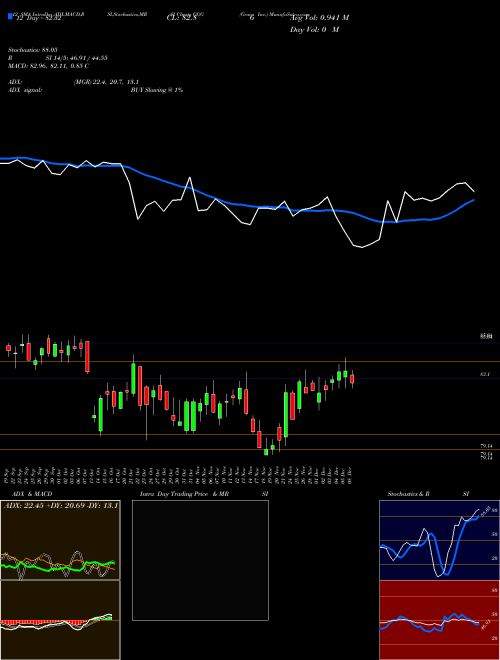Click the 'Avg Vol: 0.941 M' text
Viewport: 500px width, 660px height.
click(x=319, y=18)
